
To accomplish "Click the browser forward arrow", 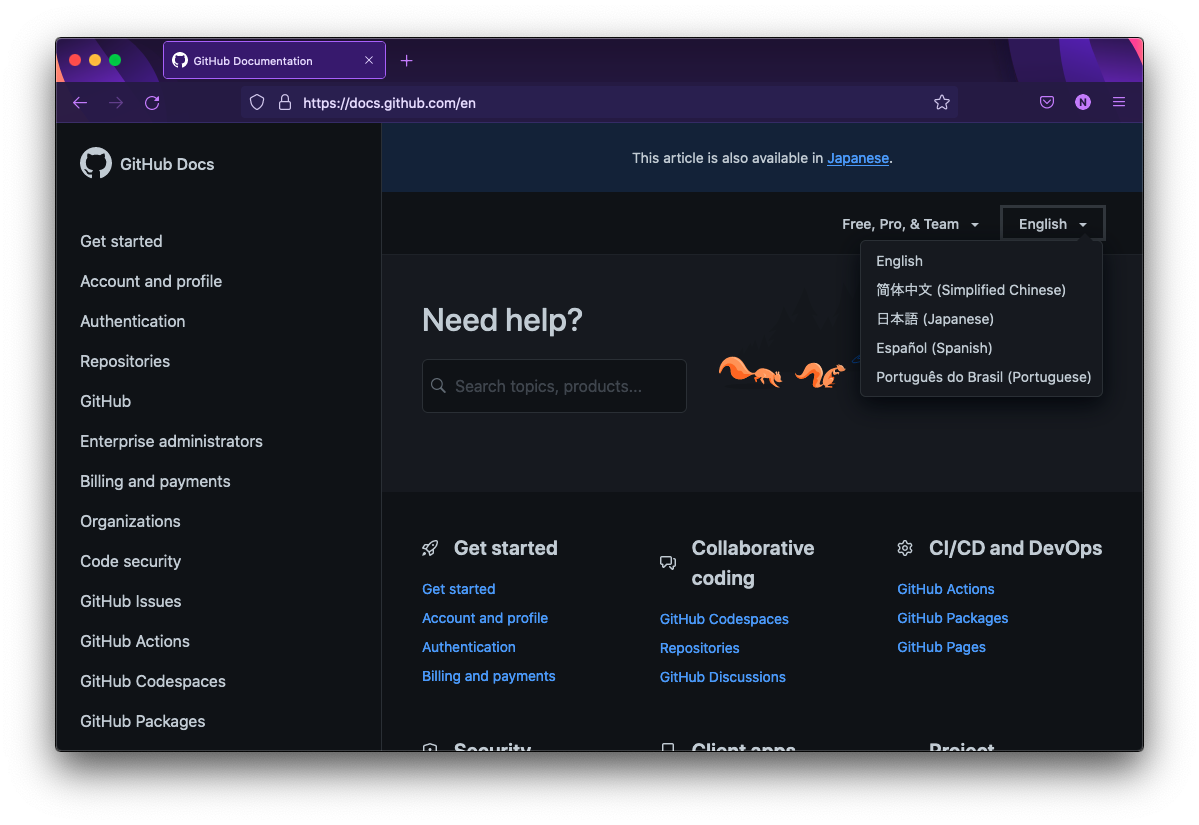I will (x=116, y=102).
